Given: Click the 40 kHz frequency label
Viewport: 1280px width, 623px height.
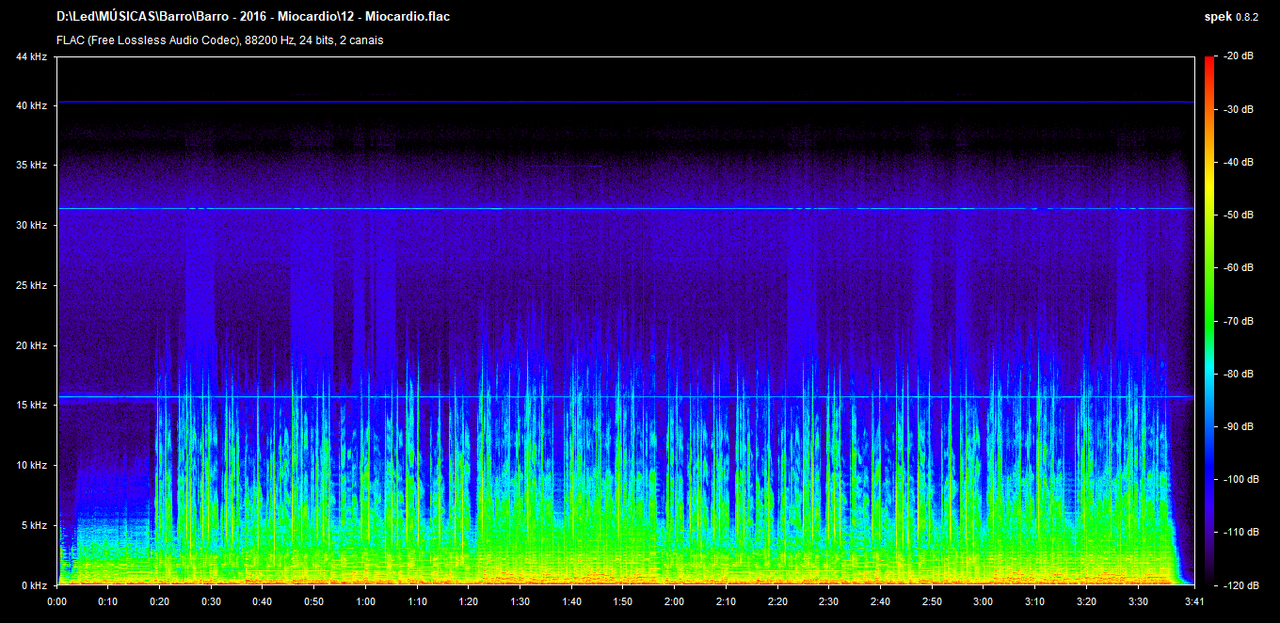Looking at the screenshot, I should pos(31,105).
